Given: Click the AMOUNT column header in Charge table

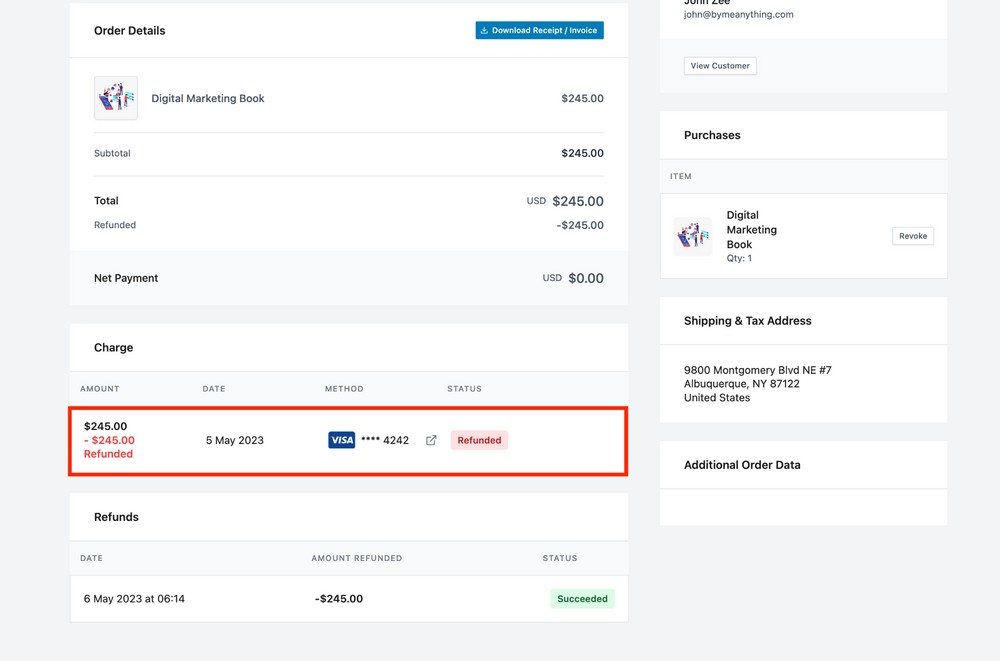Looking at the screenshot, I should pyautogui.click(x=98, y=389).
